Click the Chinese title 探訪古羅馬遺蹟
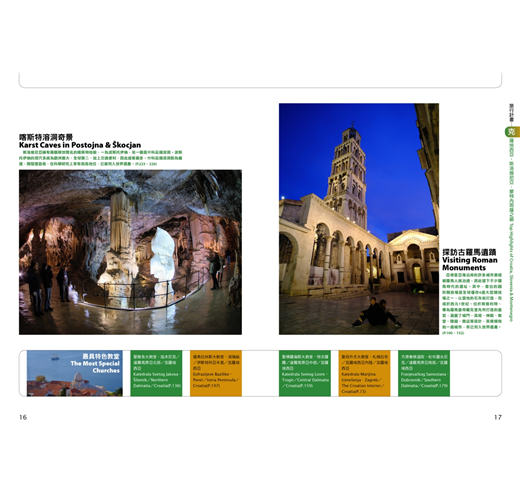 (x=469, y=252)
